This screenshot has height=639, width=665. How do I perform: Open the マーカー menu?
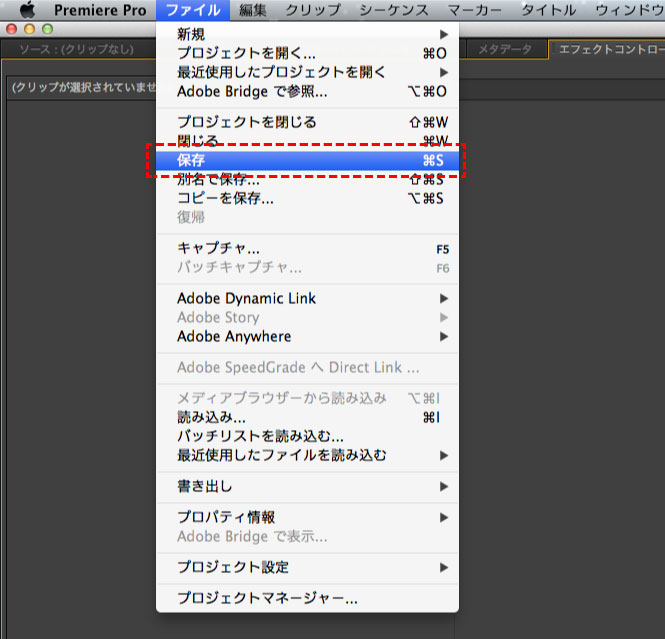(x=475, y=10)
